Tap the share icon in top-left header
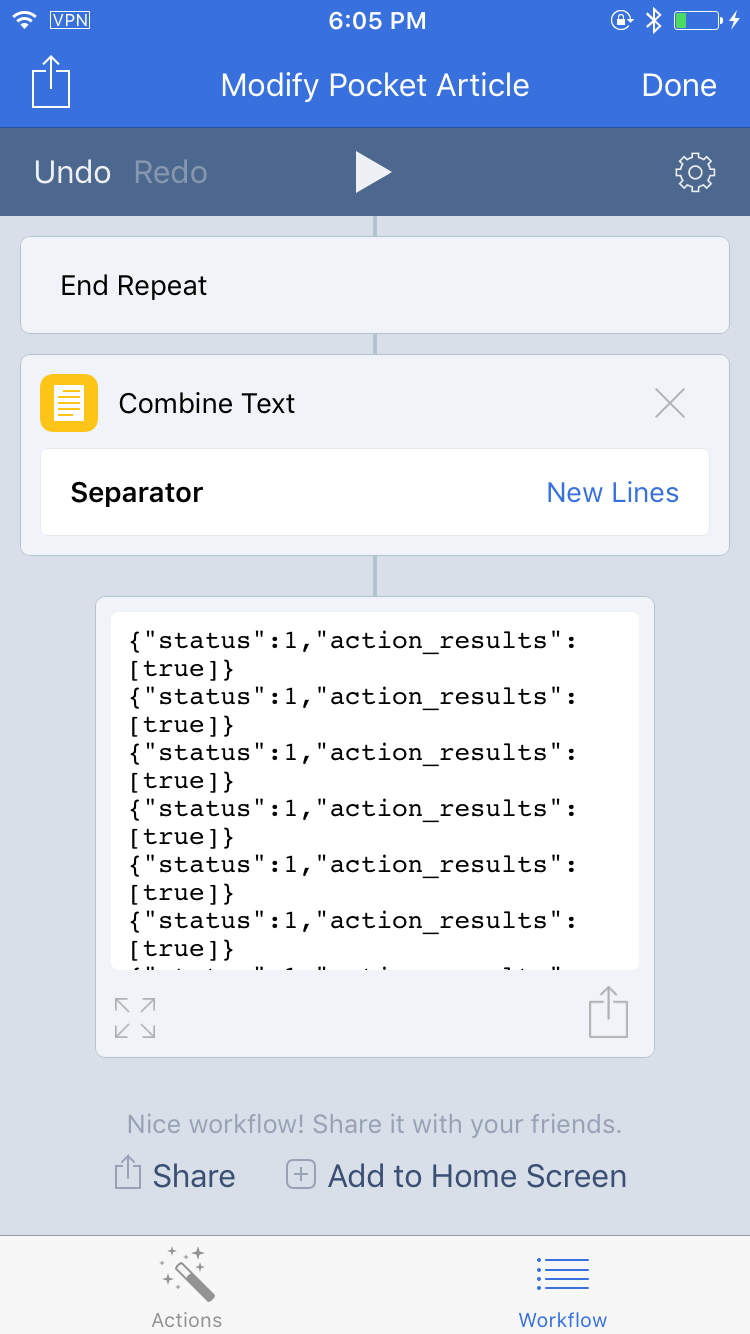This screenshot has height=1334, width=750. tap(51, 82)
